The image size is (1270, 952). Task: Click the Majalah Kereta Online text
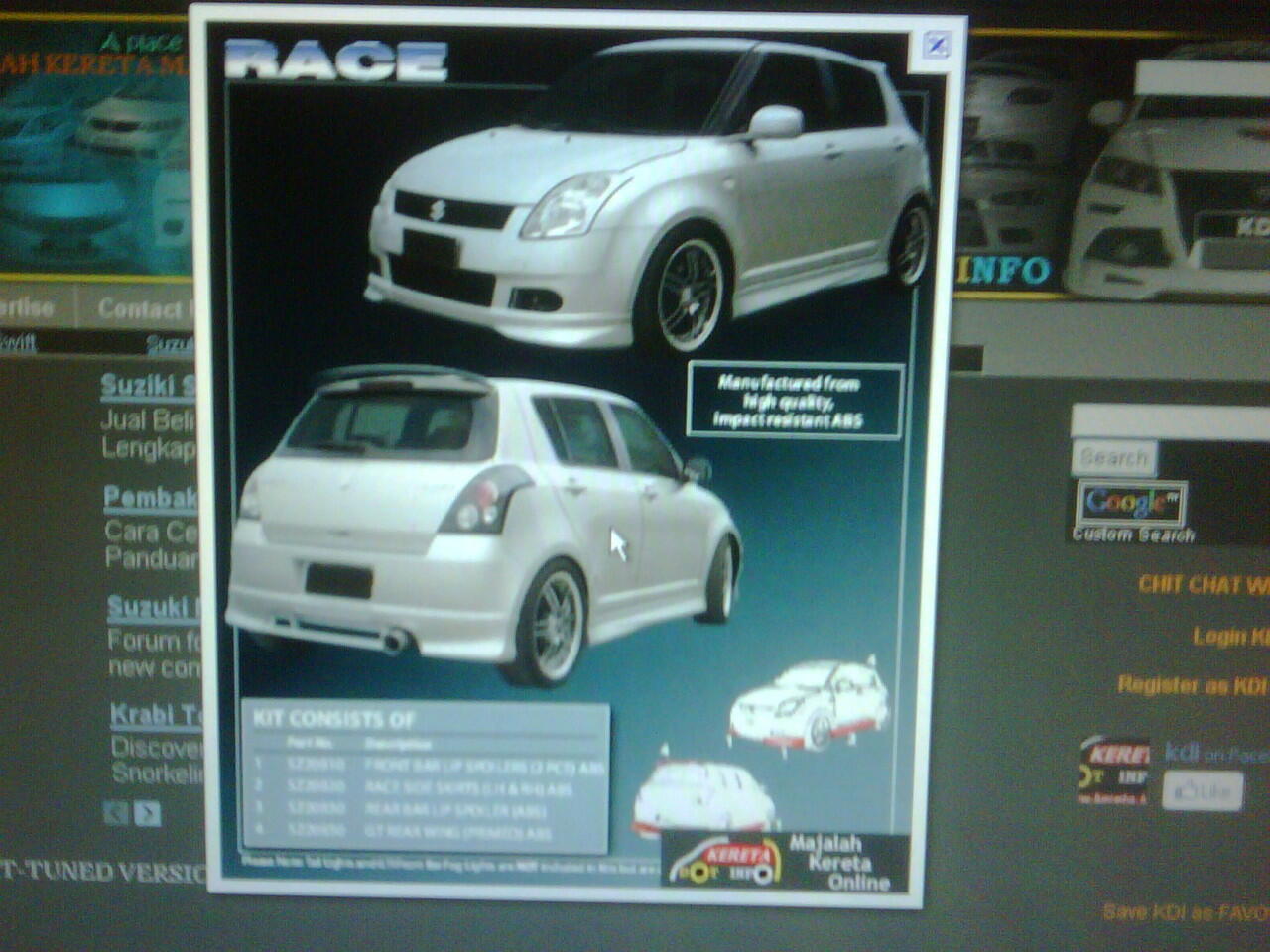839,862
